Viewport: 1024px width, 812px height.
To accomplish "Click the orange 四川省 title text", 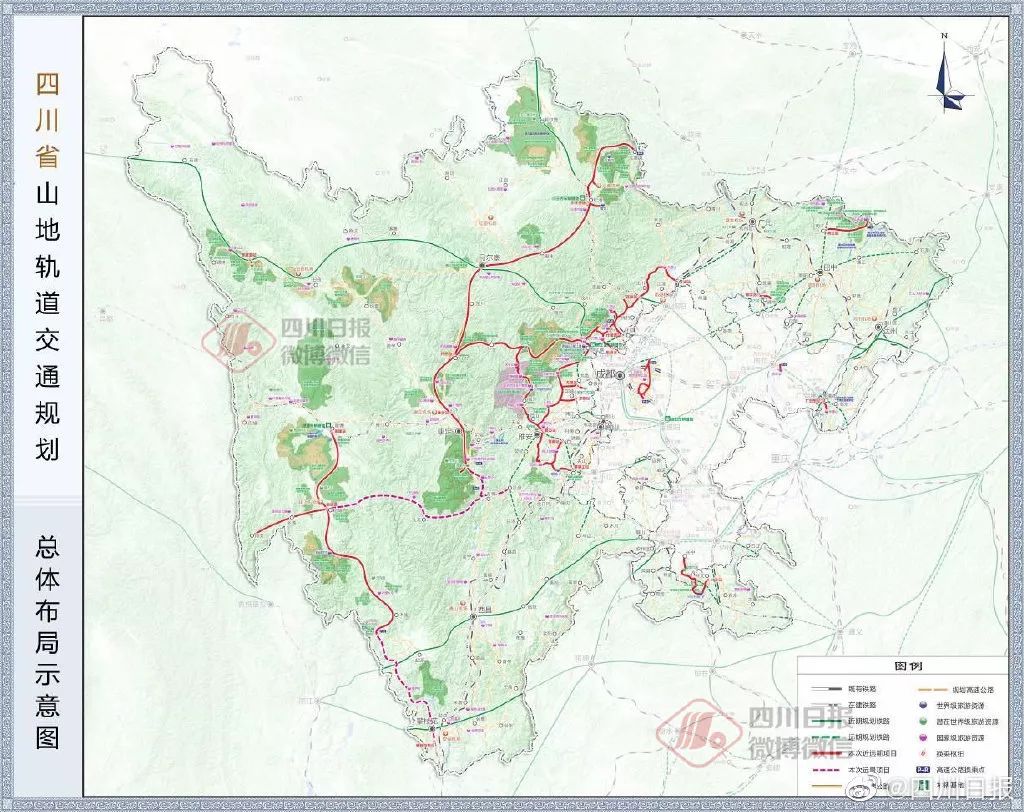I will click(48, 122).
